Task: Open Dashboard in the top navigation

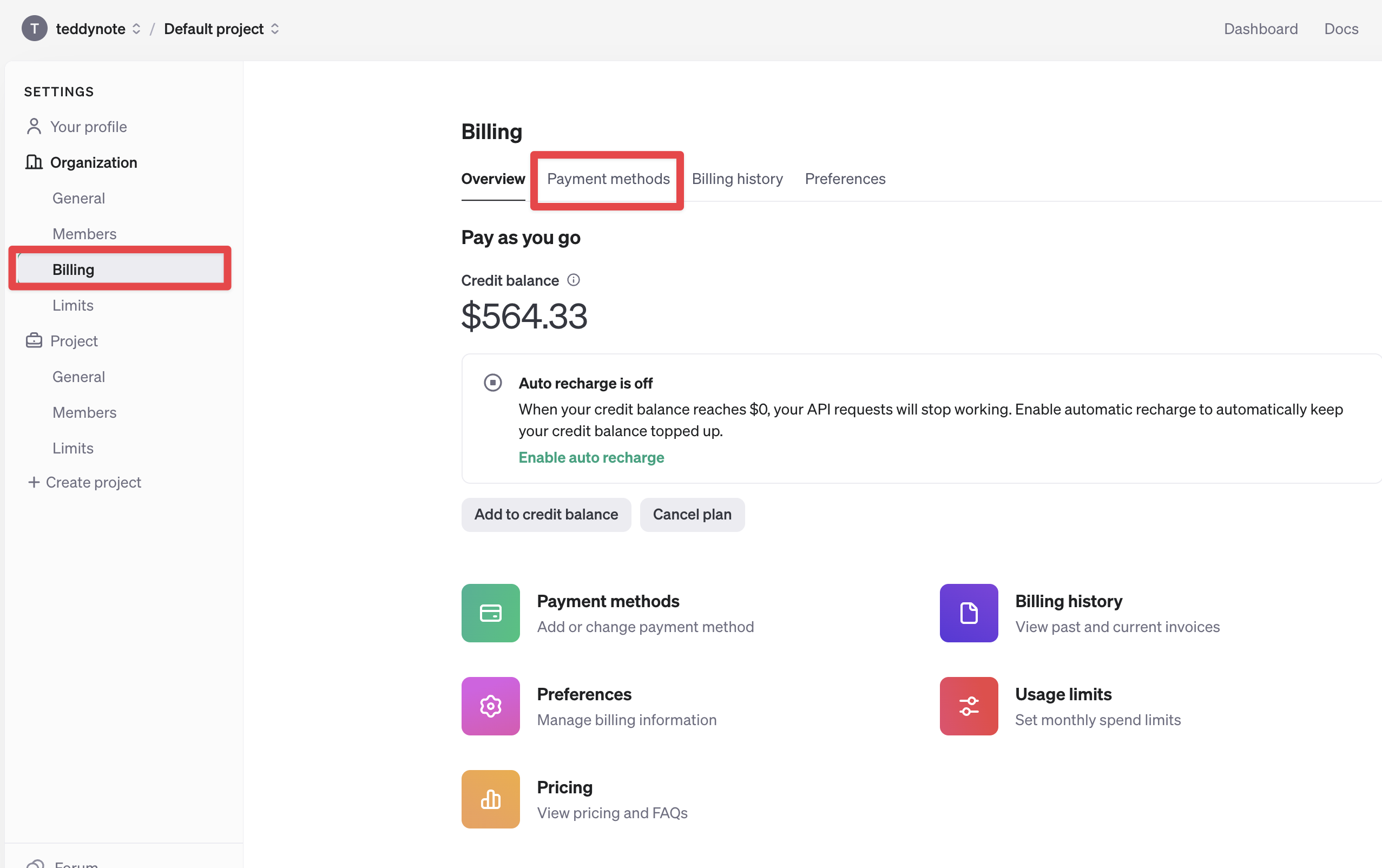Action: [x=1260, y=29]
